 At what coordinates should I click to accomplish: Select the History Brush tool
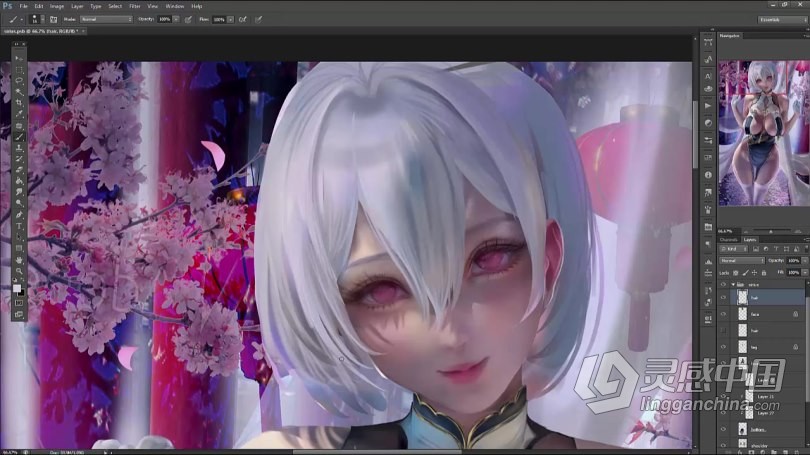tap(19, 159)
